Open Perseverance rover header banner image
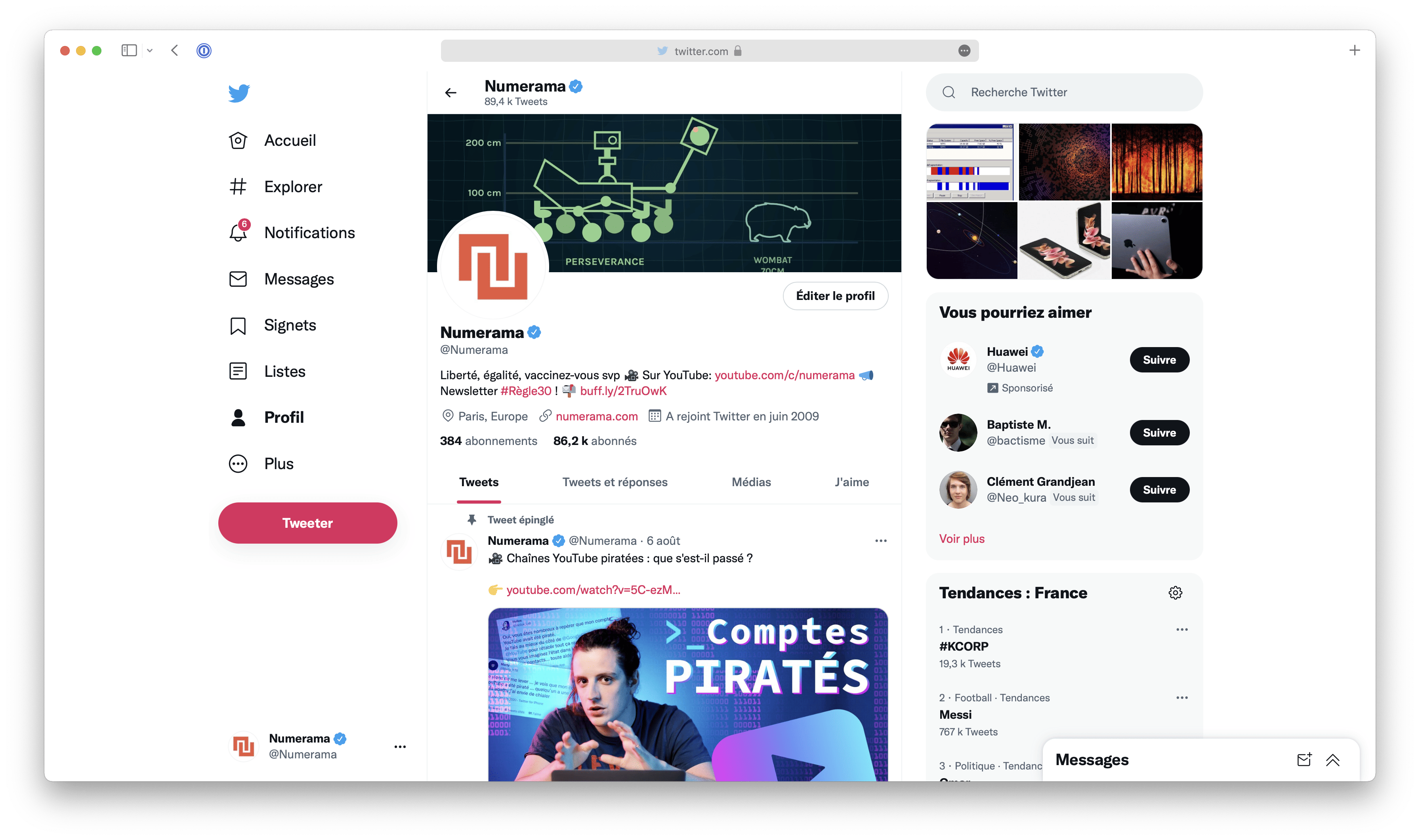1420x840 pixels. [664, 193]
